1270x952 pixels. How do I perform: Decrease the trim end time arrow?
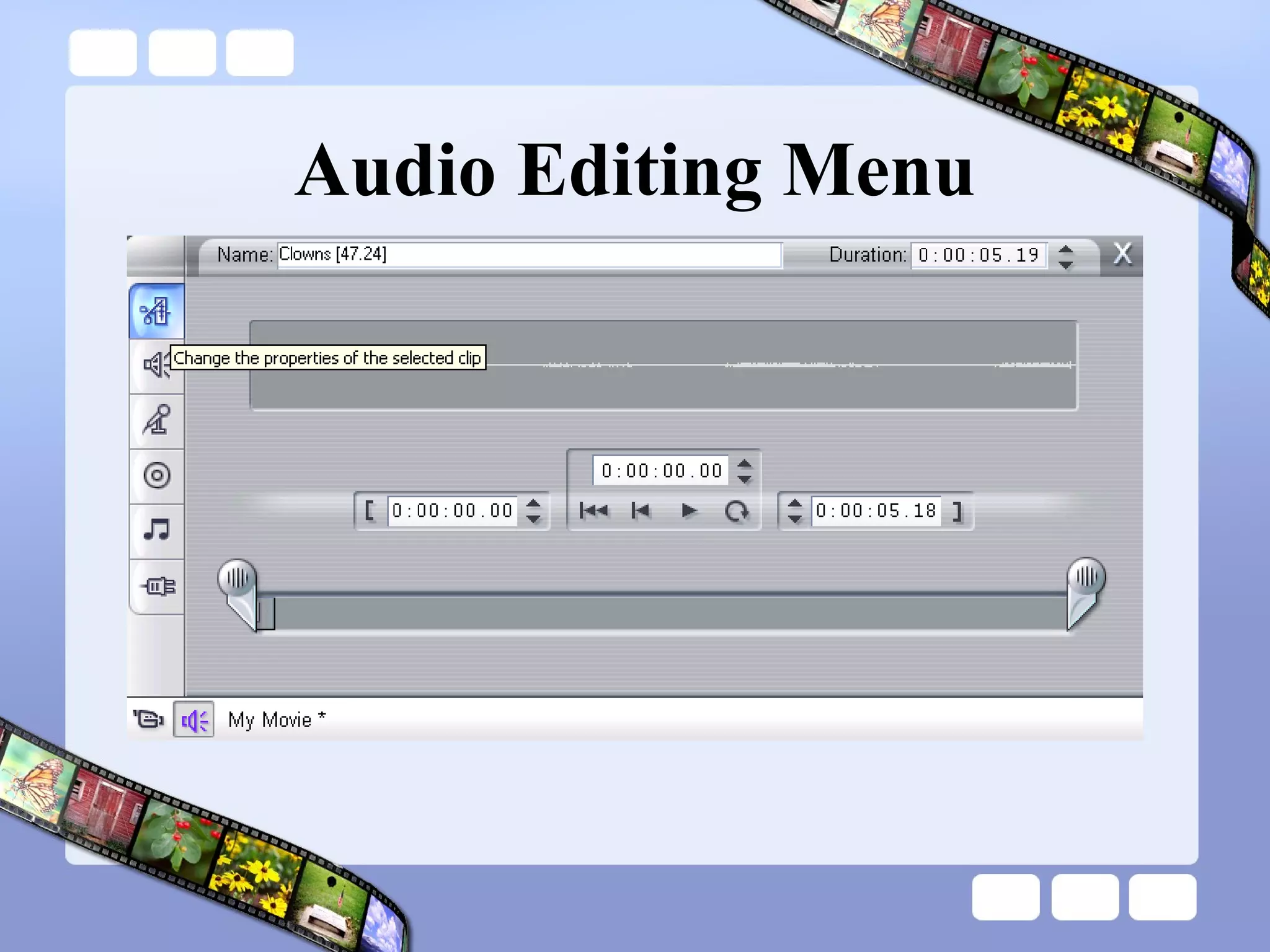[x=795, y=518]
